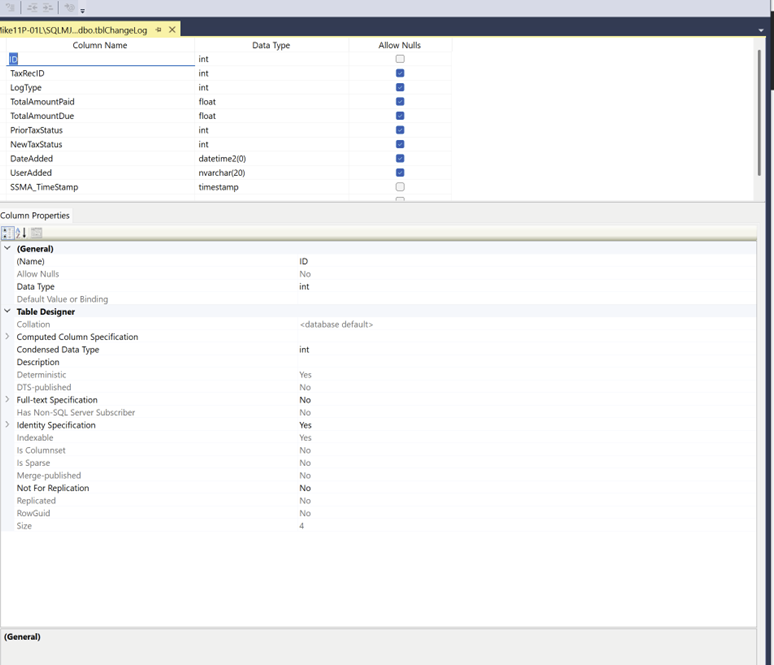
Task: Click the datetime2(0) data type cell
Action: click(x=271, y=158)
